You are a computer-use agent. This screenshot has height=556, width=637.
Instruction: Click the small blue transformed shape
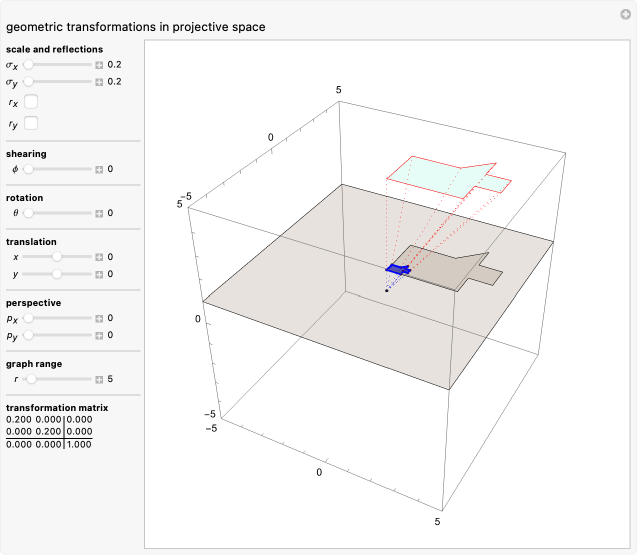399,269
